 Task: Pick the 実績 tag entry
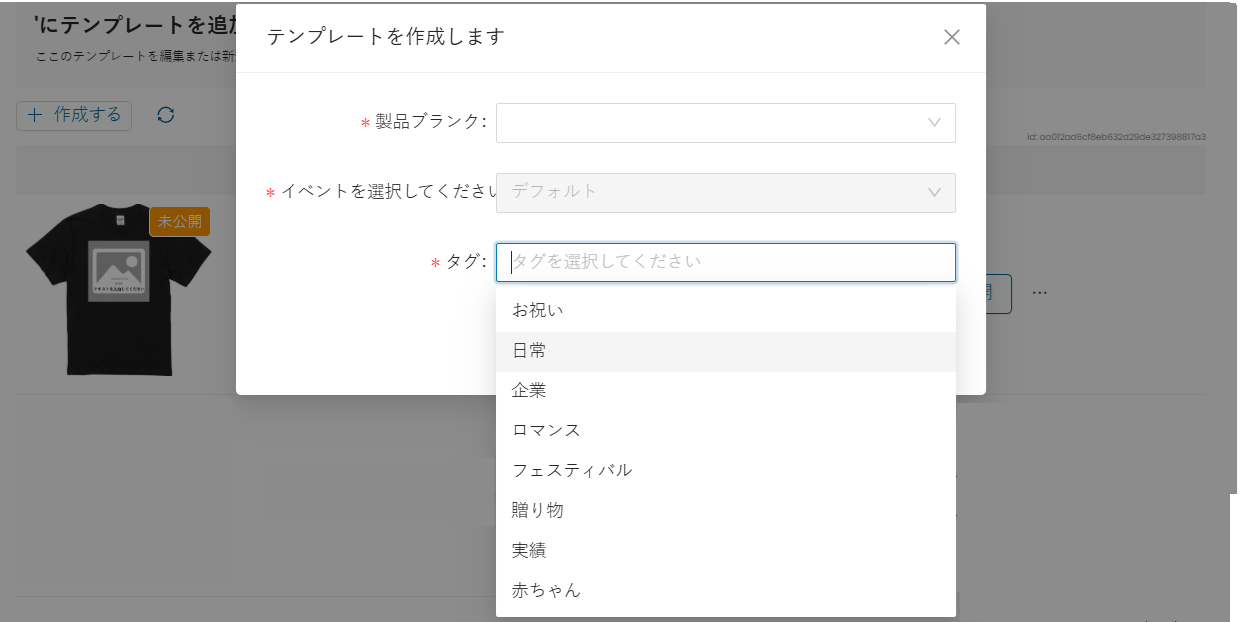[x=529, y=550]
